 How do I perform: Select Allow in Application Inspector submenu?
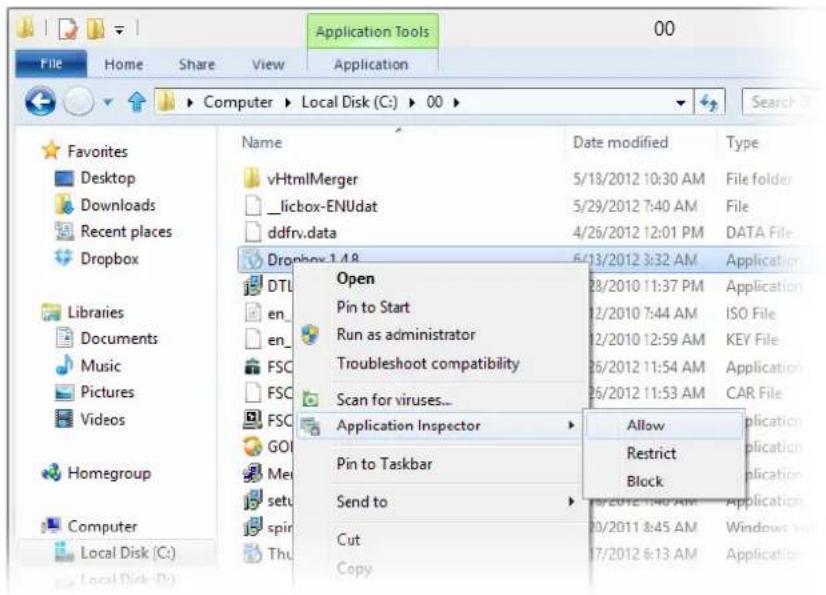tap(645, 425)
